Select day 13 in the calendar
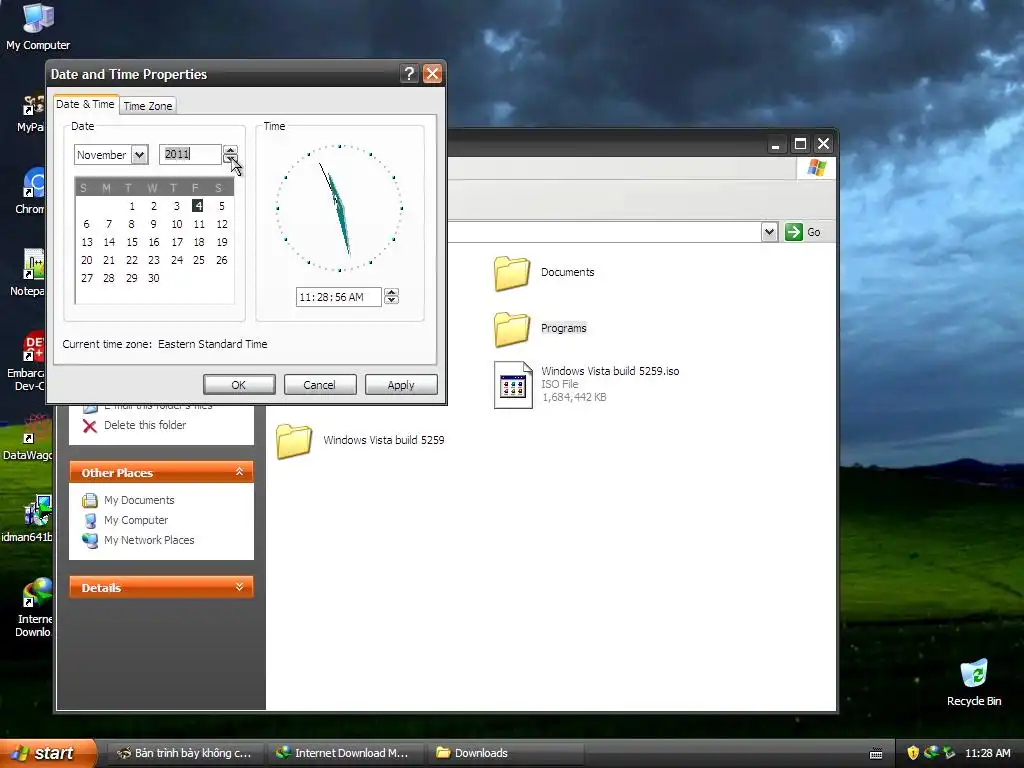This screenshot has width=1024, height=768. [x=87, y=242]
